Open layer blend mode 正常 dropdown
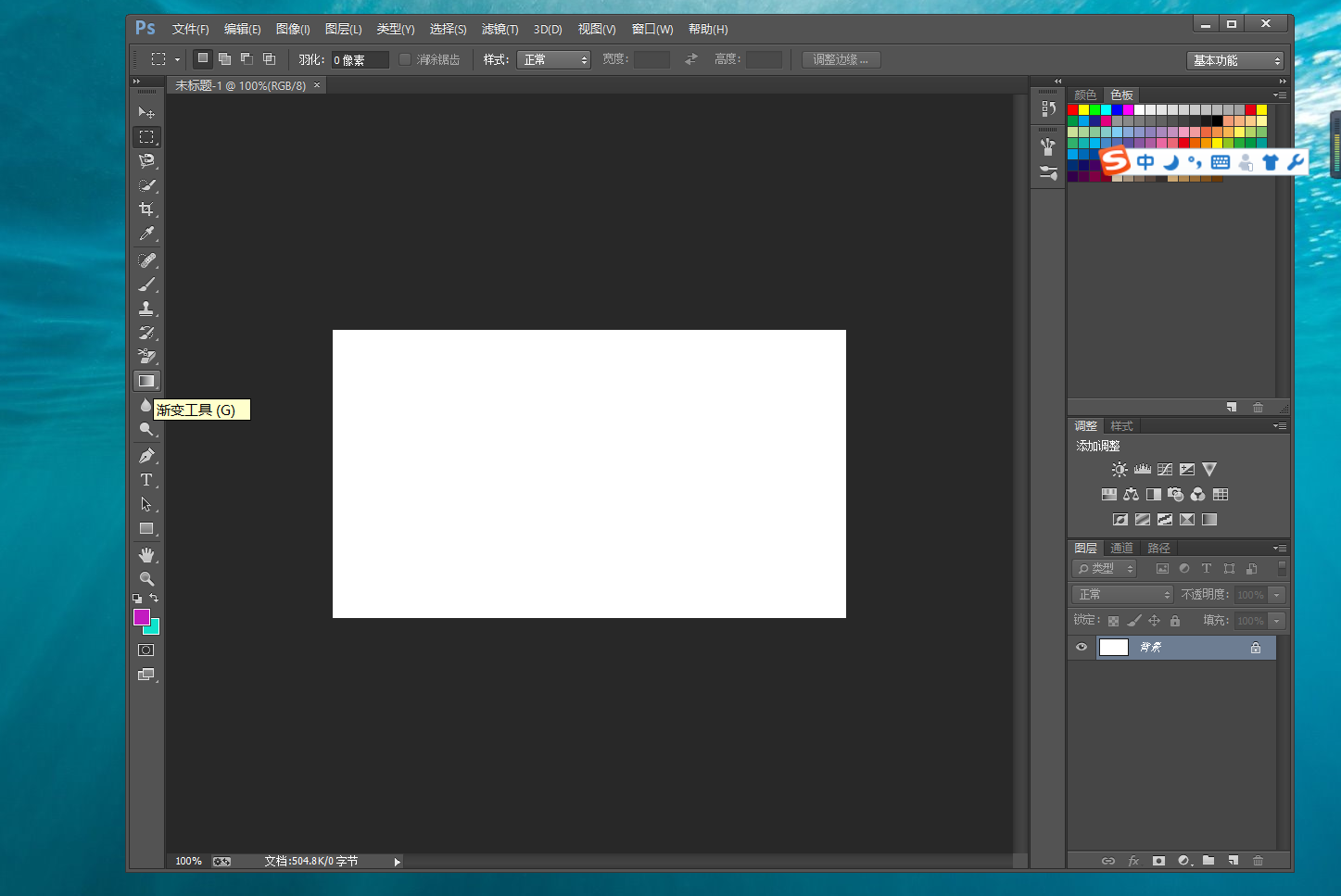Viewport: 1341px width, 896px height. coord(1123,595)
